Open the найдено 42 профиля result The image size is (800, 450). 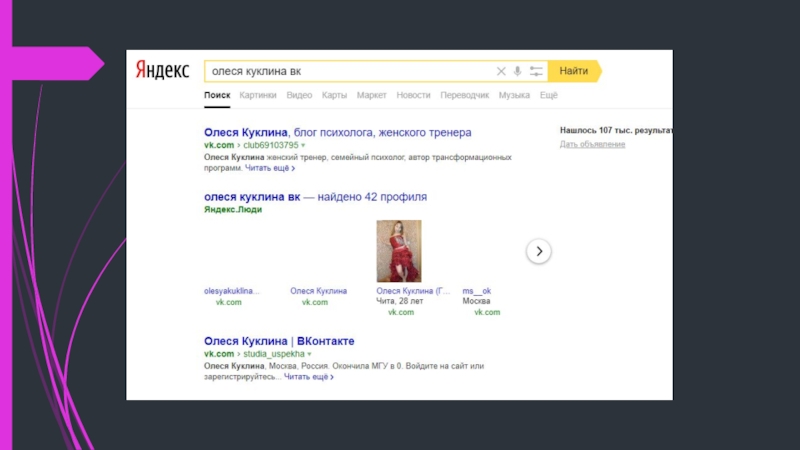coord(315,197)
